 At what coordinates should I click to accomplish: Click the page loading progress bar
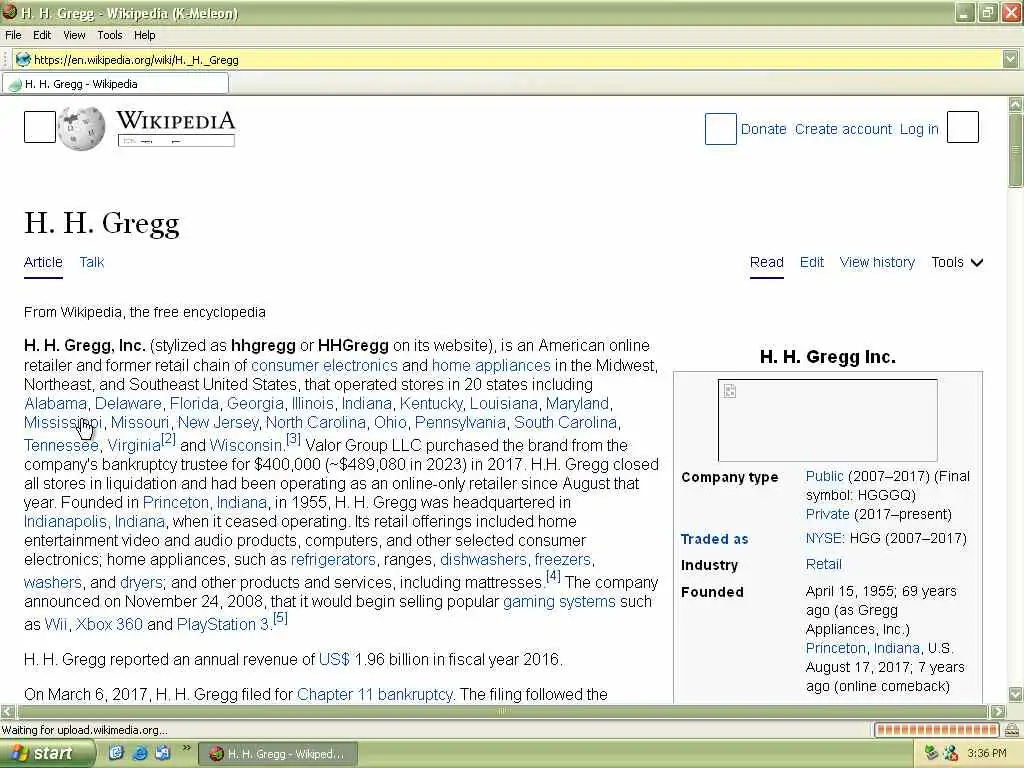(x=936, y=729)
